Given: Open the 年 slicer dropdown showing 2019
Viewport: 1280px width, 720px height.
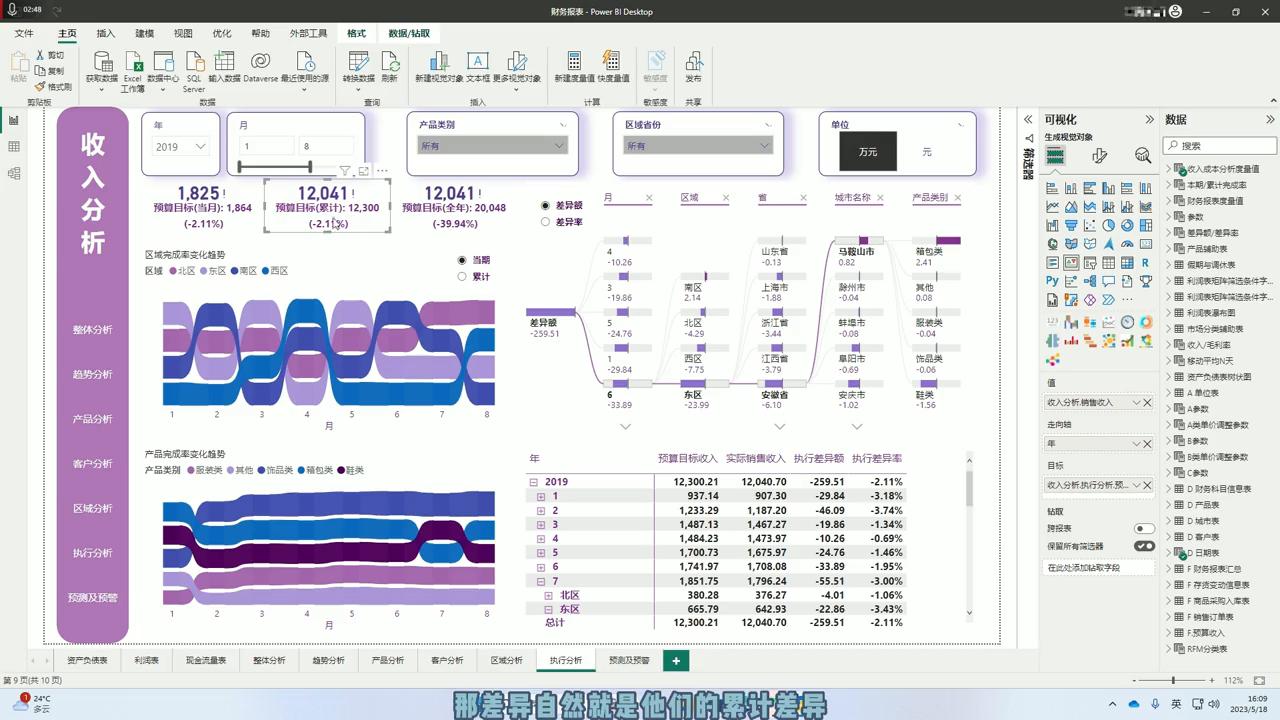Looking at the screenshot, I should point(181,147).
